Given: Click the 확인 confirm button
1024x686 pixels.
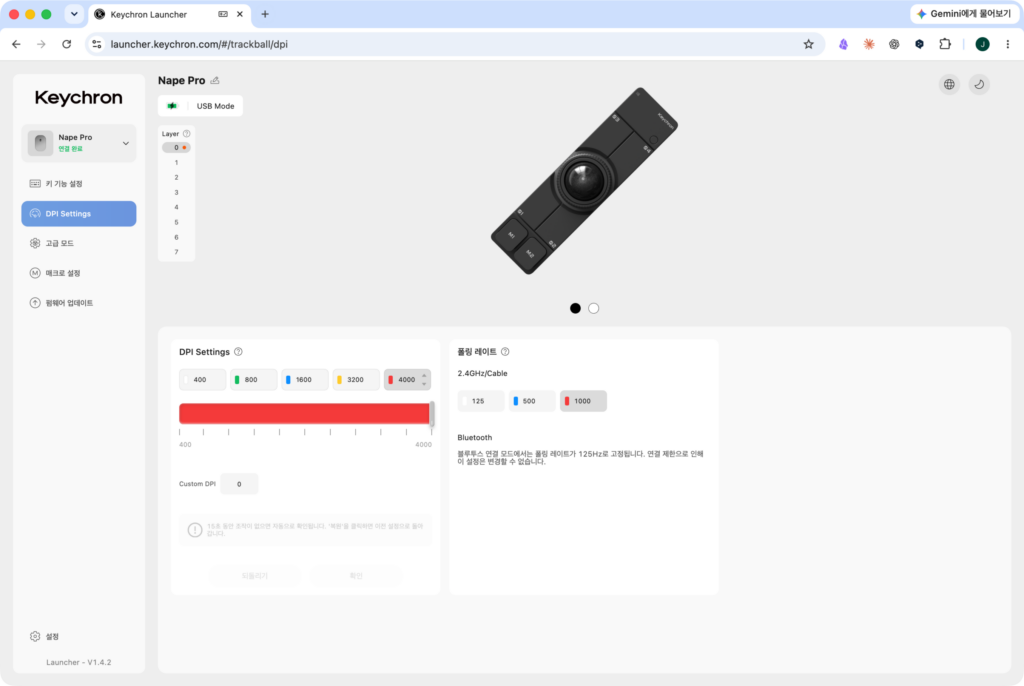Looking at the screenshot, I should pos(356,576).
